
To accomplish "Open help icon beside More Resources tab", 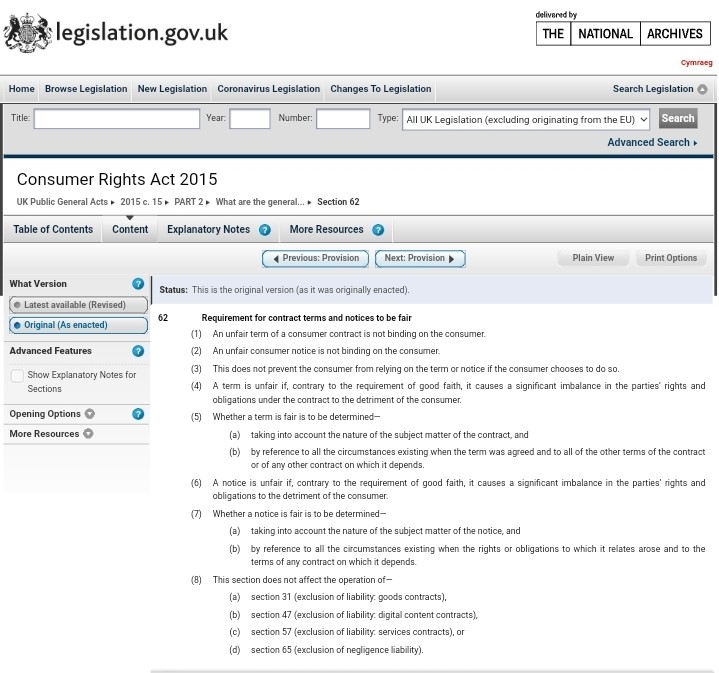I will tap(378, 230).
